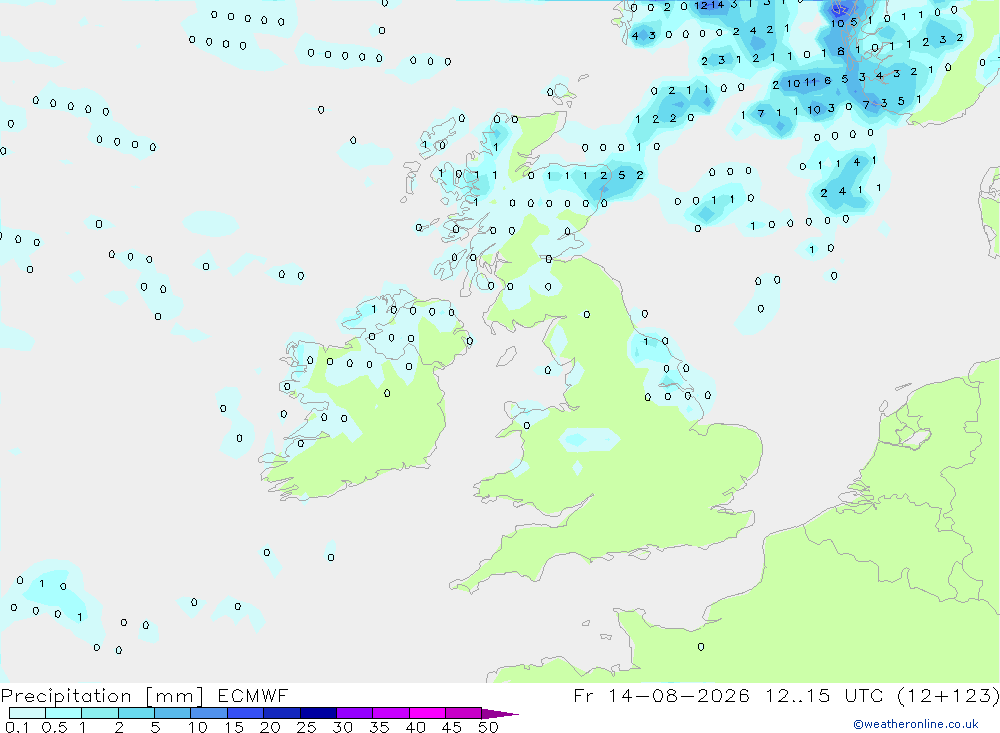This screenshot has height=733, width=1000.
Task: Select the 45–50 mm legend swatch
Action: coord(464,713)
